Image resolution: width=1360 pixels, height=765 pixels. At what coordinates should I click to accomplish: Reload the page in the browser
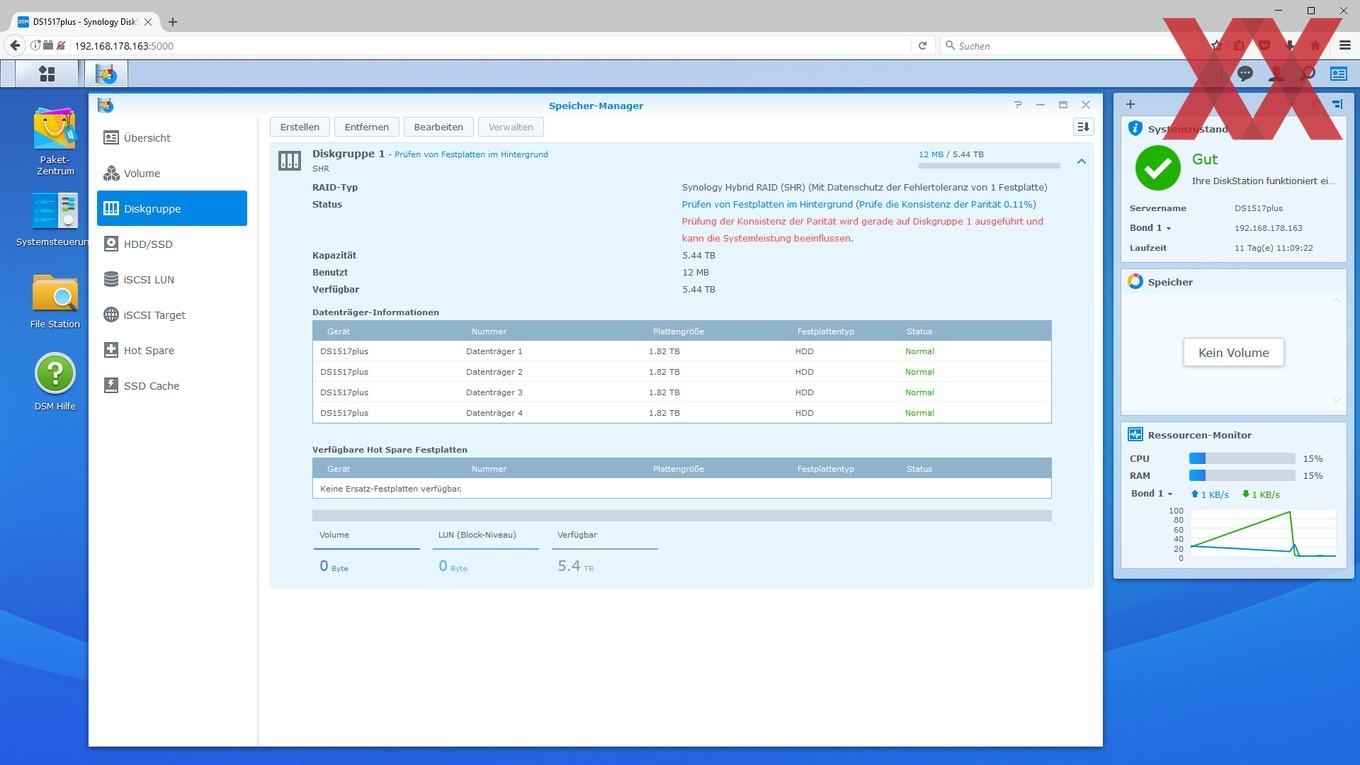click(x=923, y=45)
